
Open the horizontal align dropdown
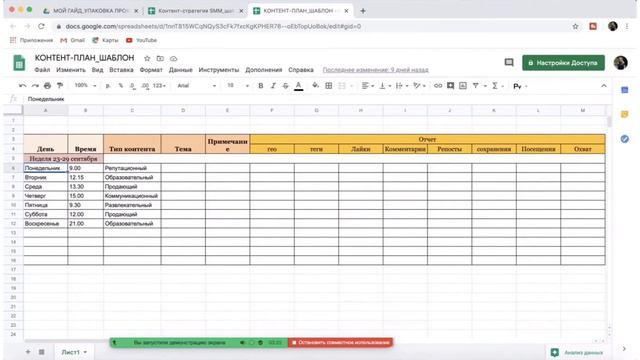(368, 86)
